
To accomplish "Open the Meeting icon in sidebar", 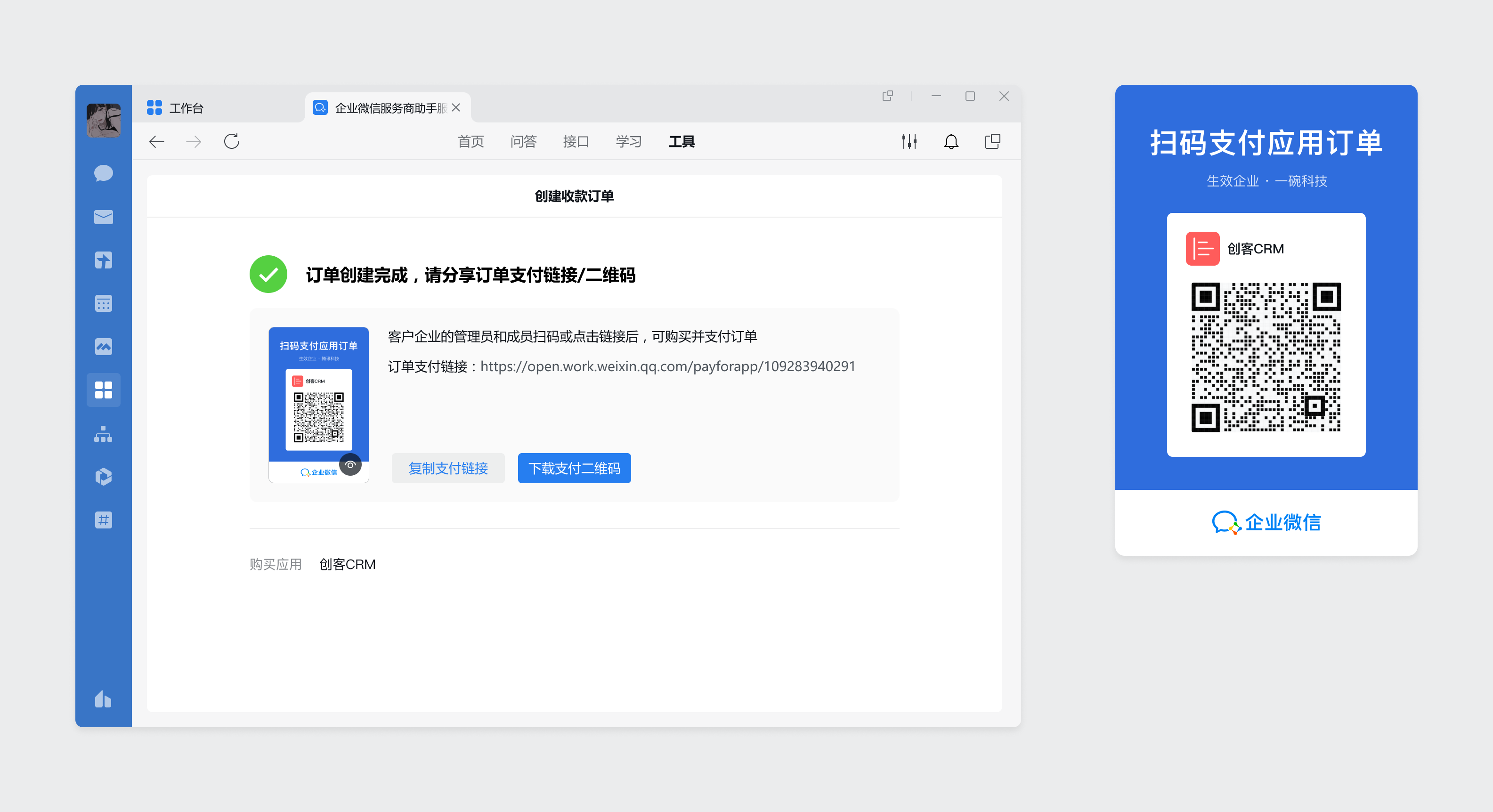I will tap(103, 347).
